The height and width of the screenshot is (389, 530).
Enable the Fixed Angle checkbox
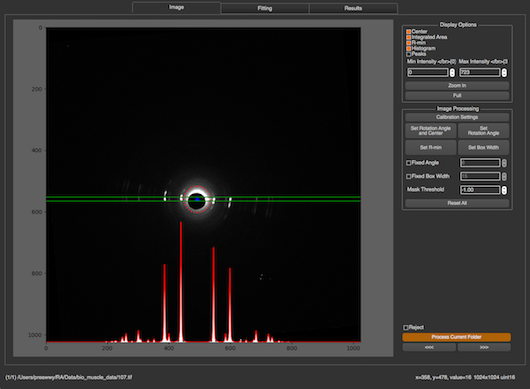pyautogui.click(x=408, y=163)
